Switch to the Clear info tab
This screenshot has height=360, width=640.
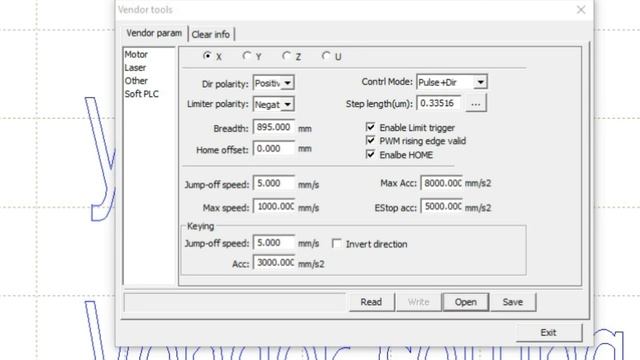pos(211,34)
